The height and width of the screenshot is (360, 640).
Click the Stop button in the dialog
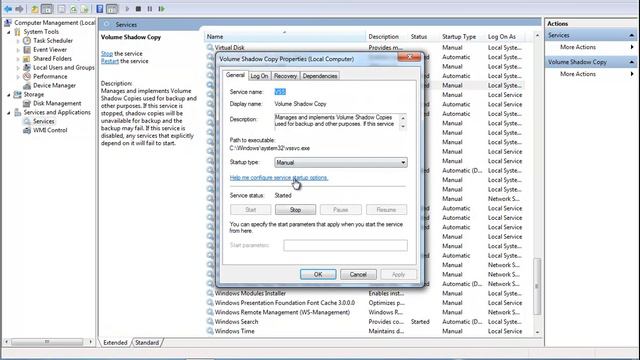pos(295,210)
